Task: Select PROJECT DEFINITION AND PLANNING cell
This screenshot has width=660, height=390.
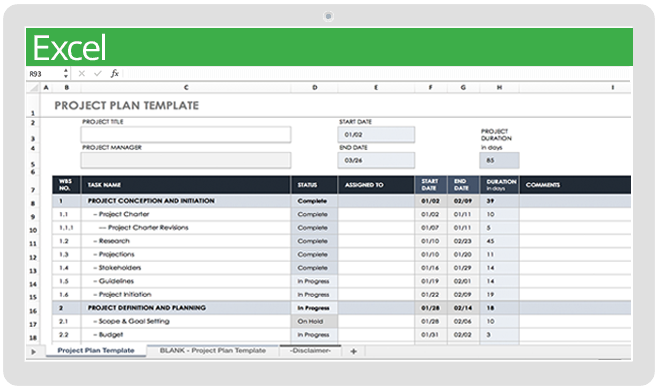Action: click(186, 308)
